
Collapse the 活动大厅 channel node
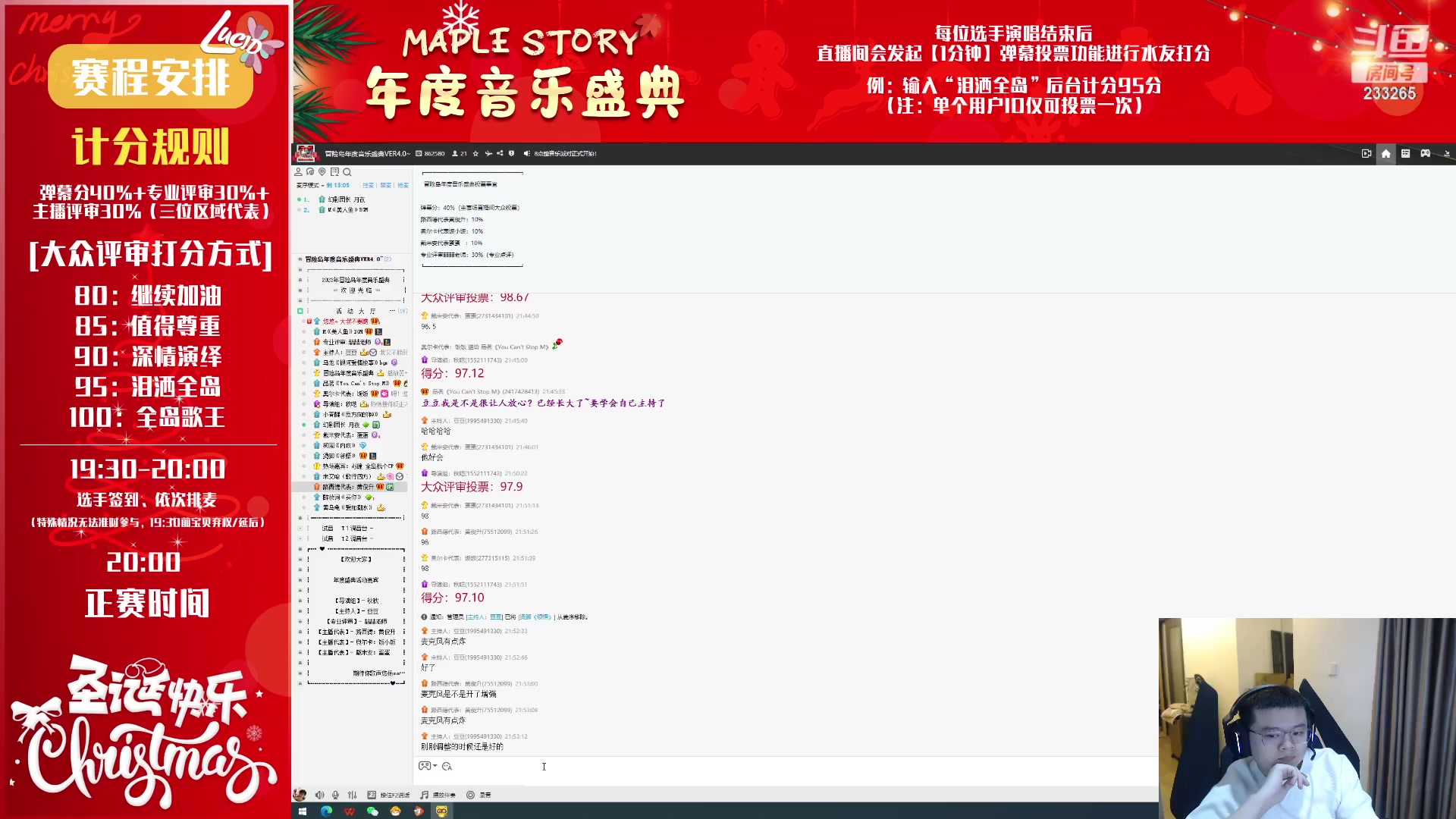pyautogui.click(x=300, y=311)
